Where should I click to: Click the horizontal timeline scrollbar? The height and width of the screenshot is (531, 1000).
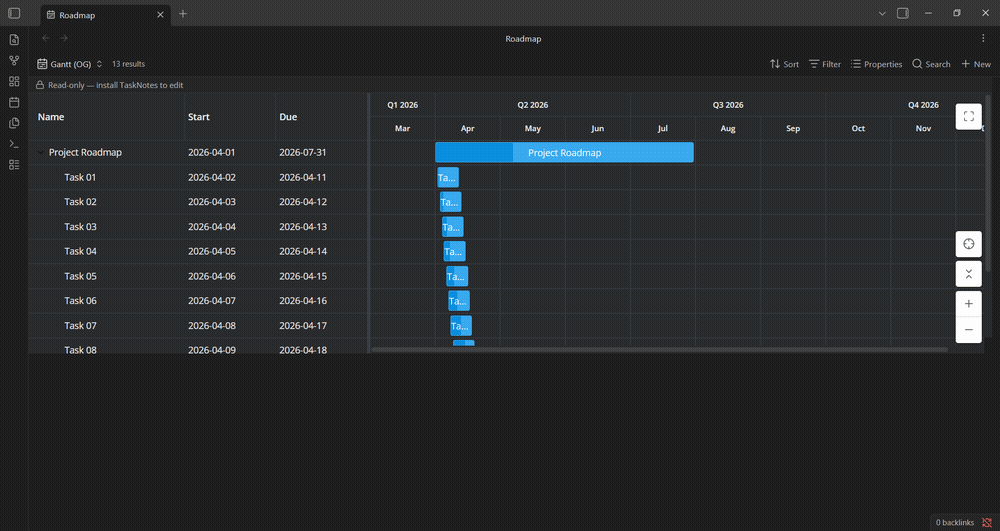tap(659, 349)
